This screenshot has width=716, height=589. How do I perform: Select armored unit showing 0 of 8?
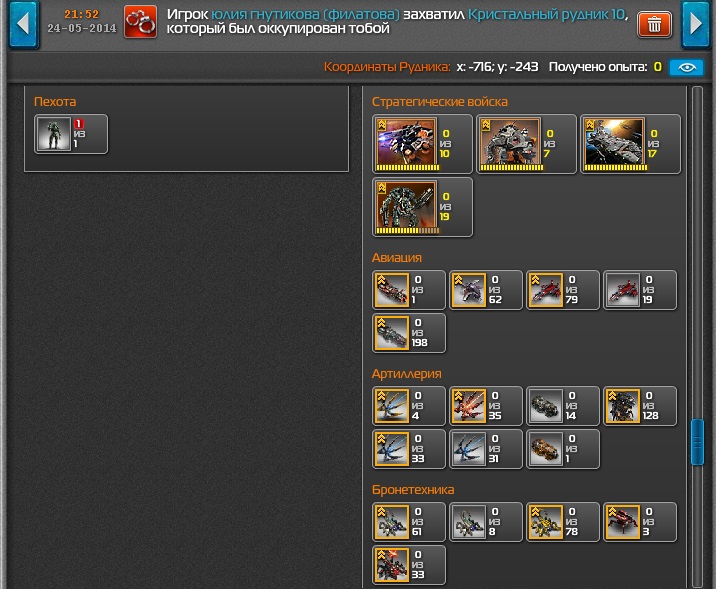pos(486,522)
